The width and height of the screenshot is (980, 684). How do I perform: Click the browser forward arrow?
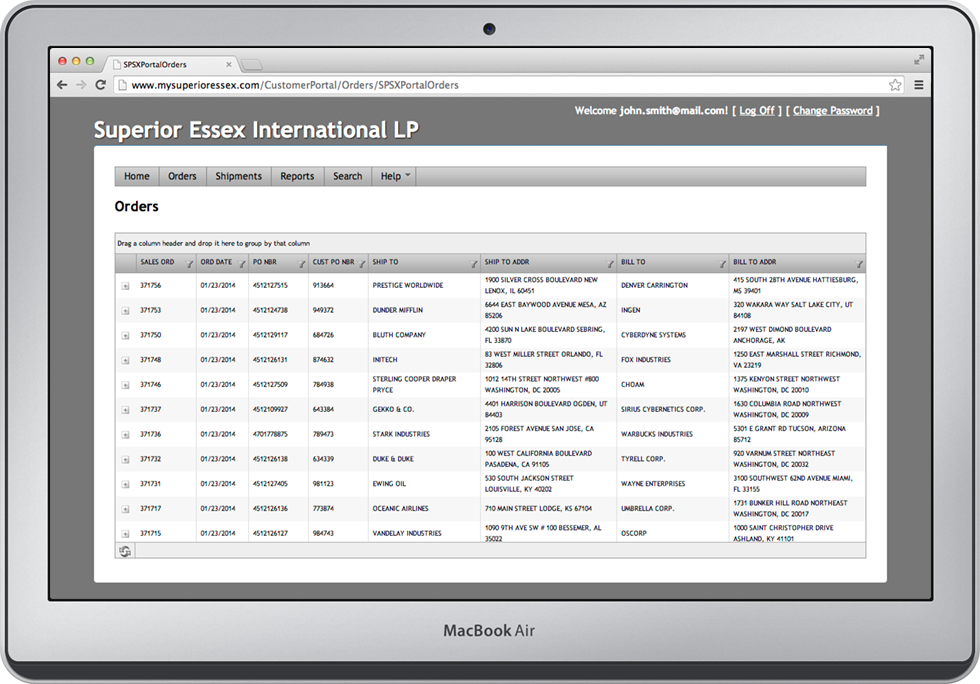tap(81, 85)
